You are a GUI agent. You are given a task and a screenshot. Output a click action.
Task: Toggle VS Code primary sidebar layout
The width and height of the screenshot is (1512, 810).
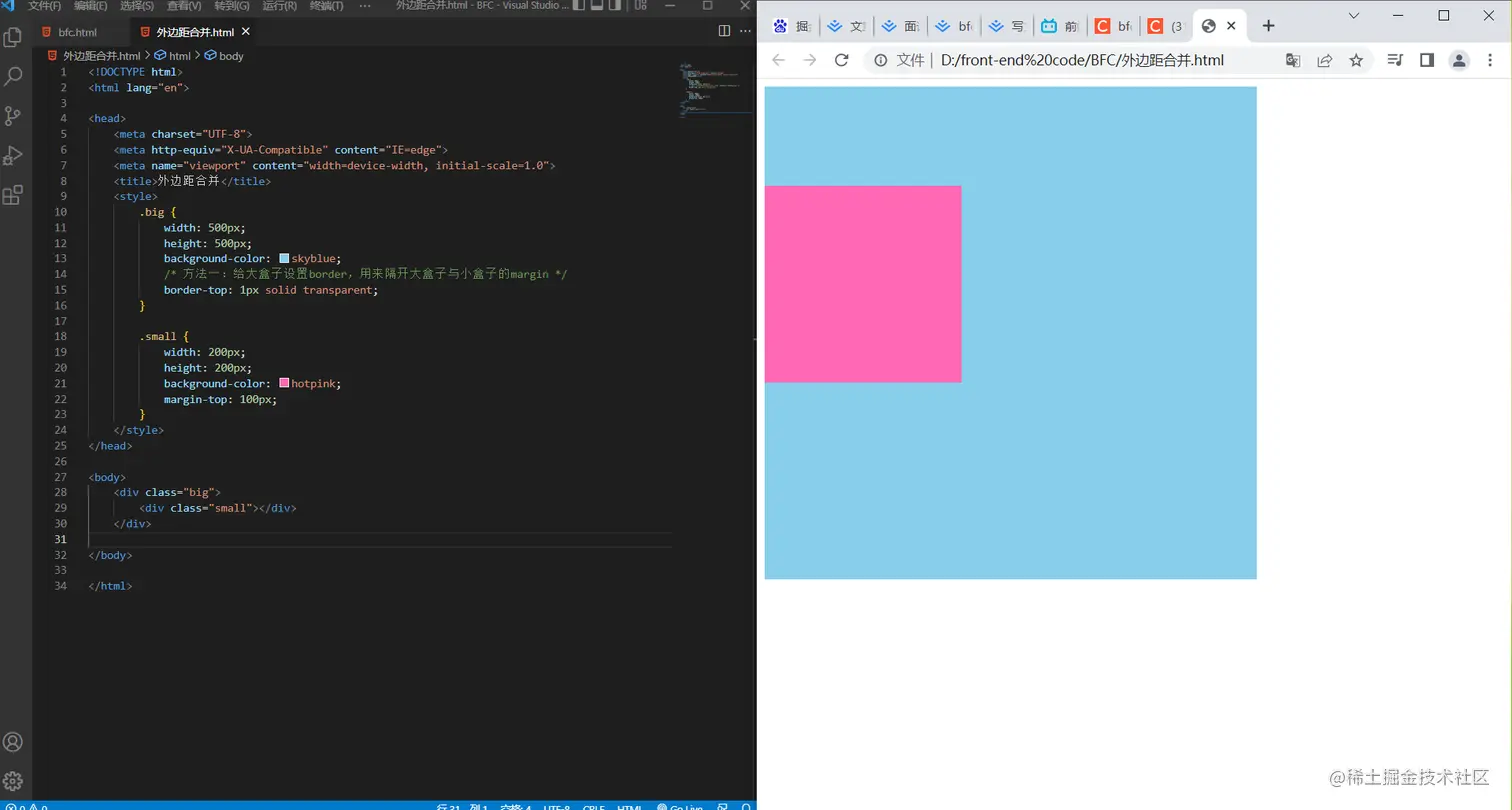(579, 6)
